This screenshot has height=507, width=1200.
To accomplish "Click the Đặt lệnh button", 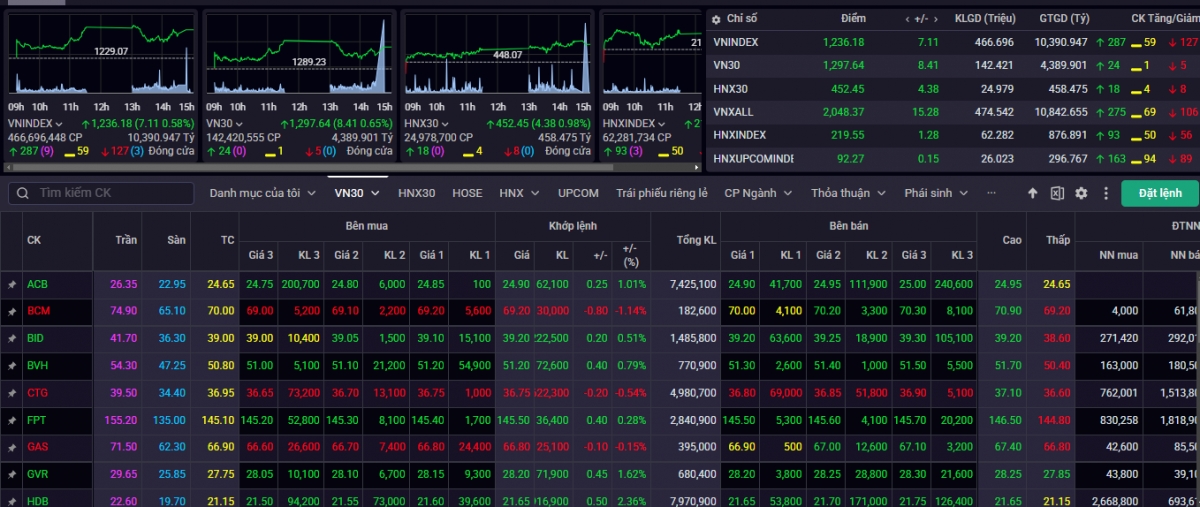I will [x=1159, y=193].
